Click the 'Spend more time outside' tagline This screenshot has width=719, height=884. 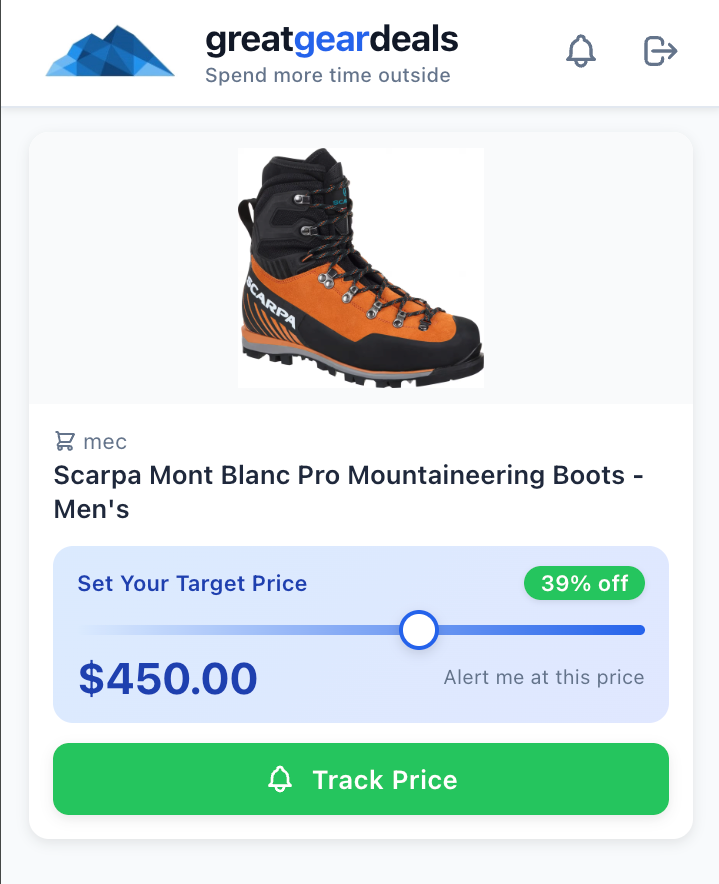(x=327, y=76)
